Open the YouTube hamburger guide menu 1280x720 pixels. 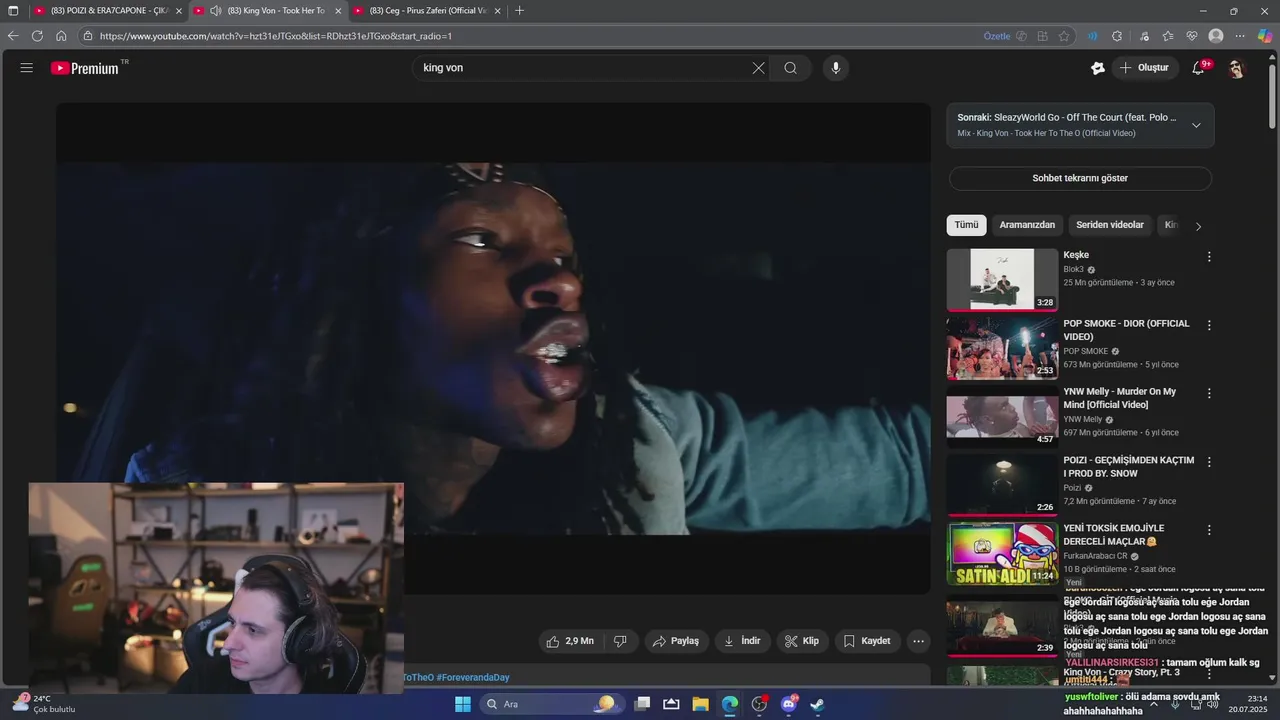point(27,68)
